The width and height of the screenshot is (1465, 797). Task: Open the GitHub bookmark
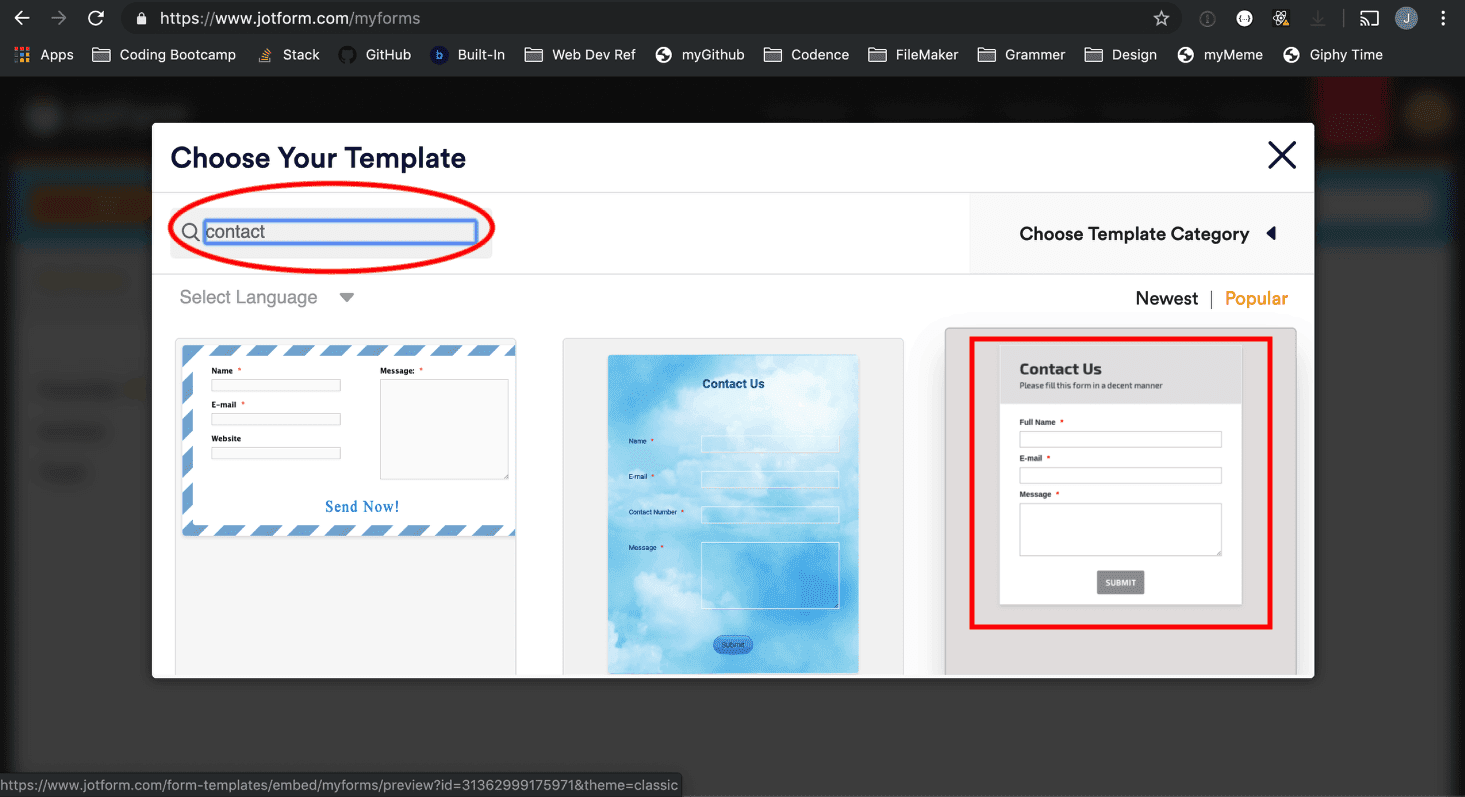click(x=375, y=54)
